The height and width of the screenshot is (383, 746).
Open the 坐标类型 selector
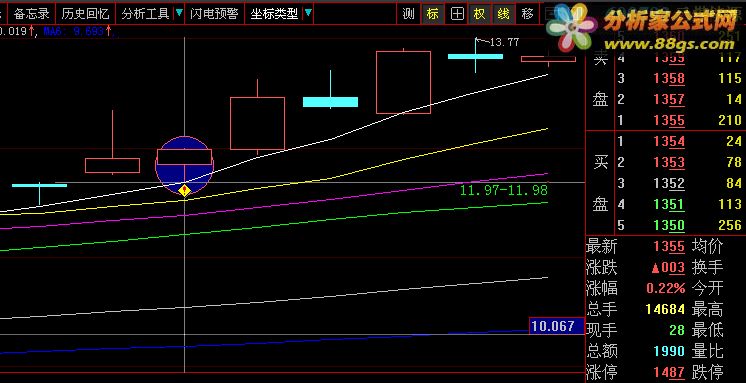275,14
